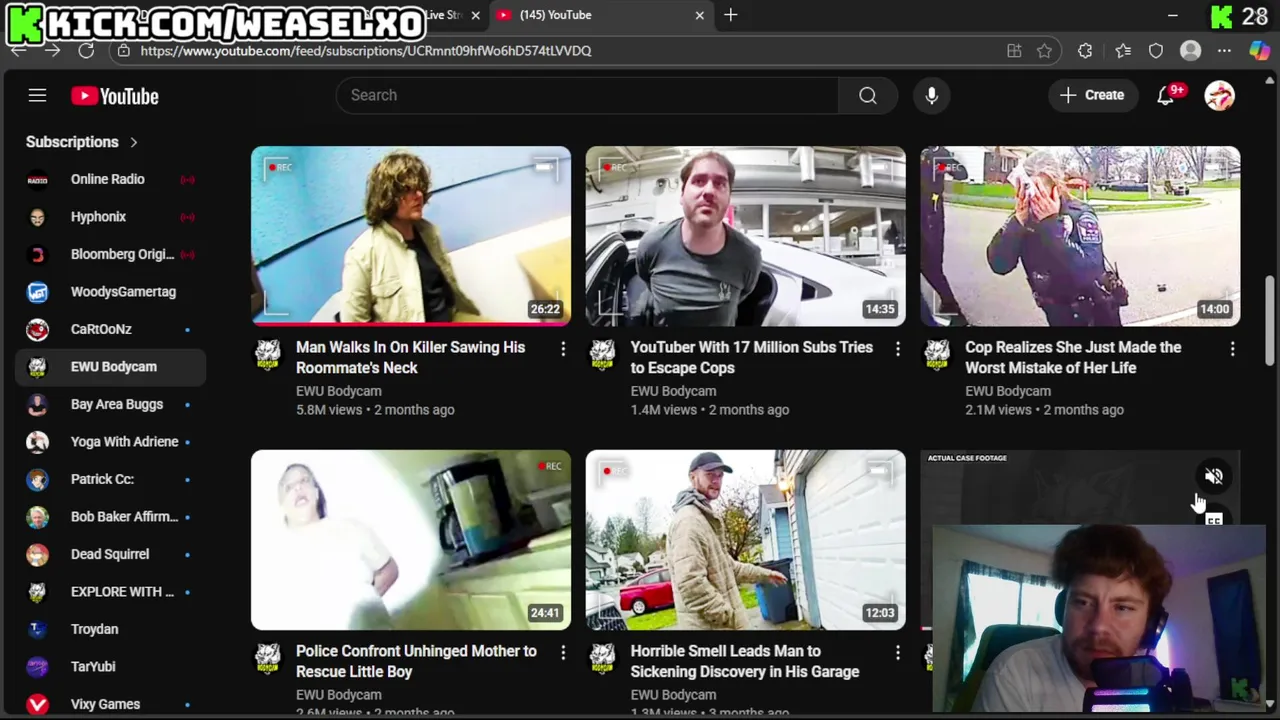Unmute the previewing video with speaker icon
This screenshot has height=720, width=1280.
click(x=1213, y=477)
